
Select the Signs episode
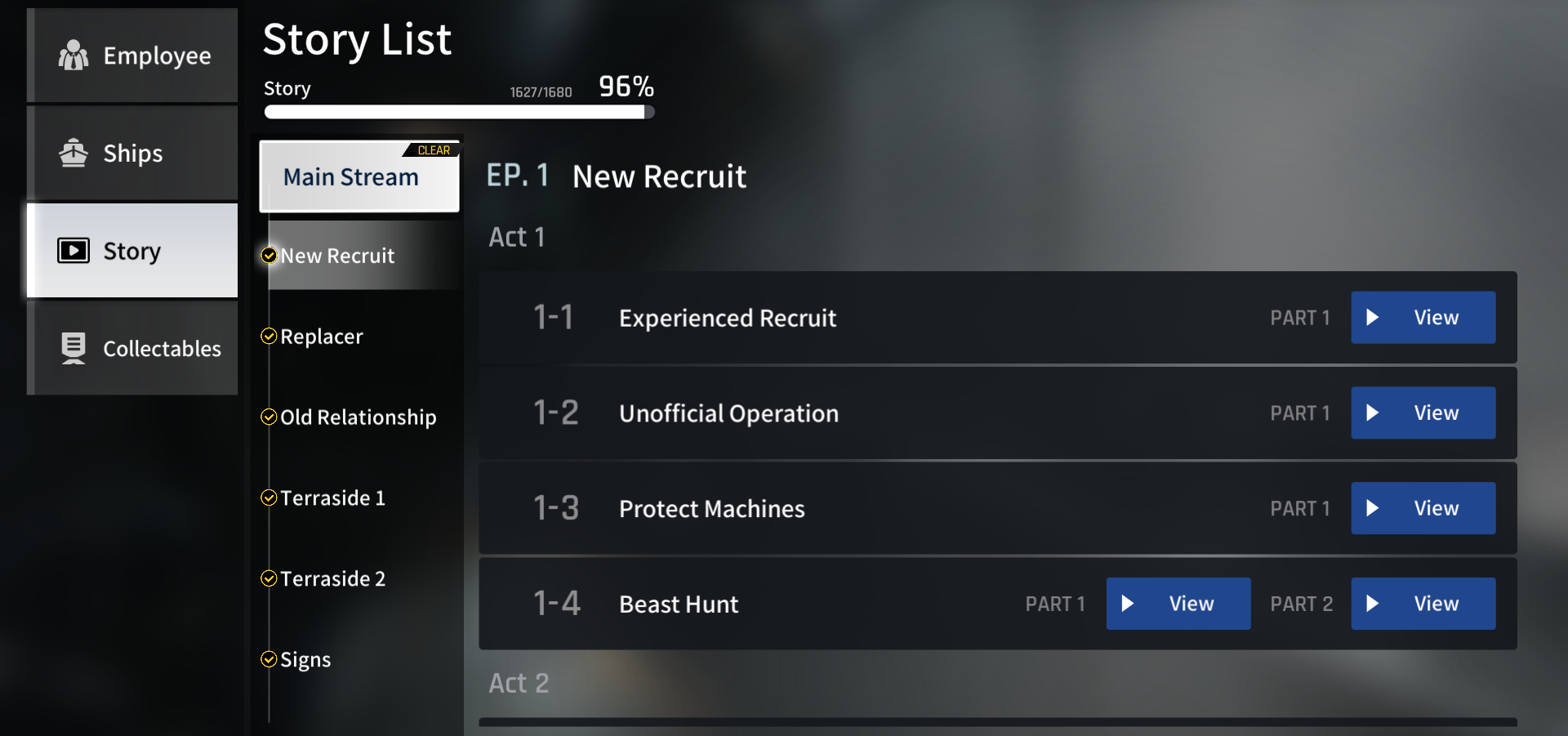(x=305, y=660)
